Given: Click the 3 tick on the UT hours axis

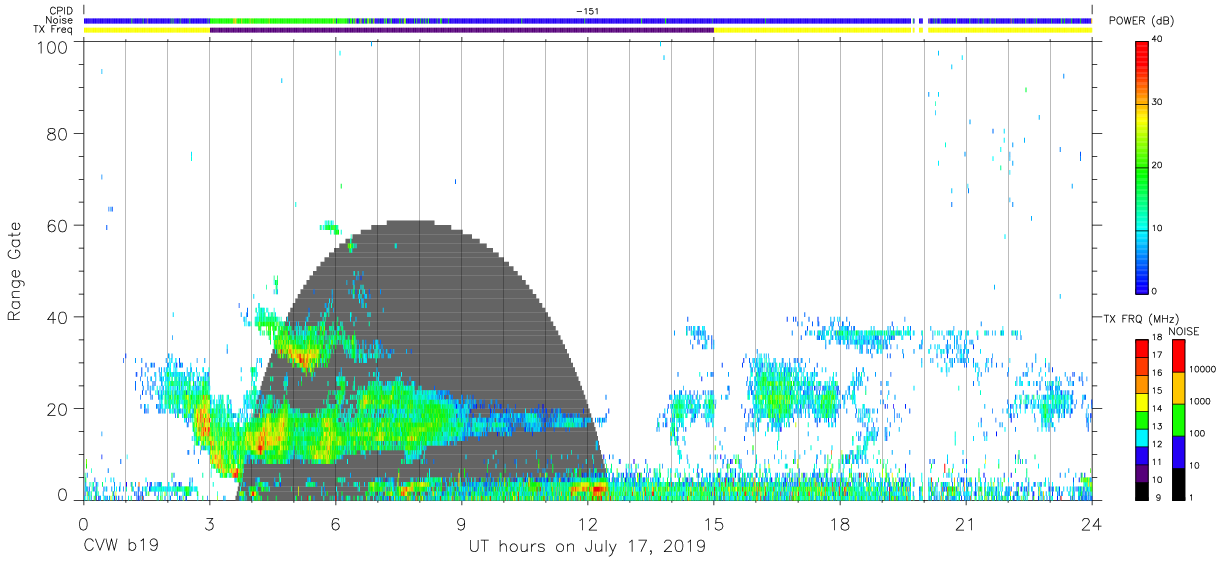Looking at the screenshot, I should point(209,524).
